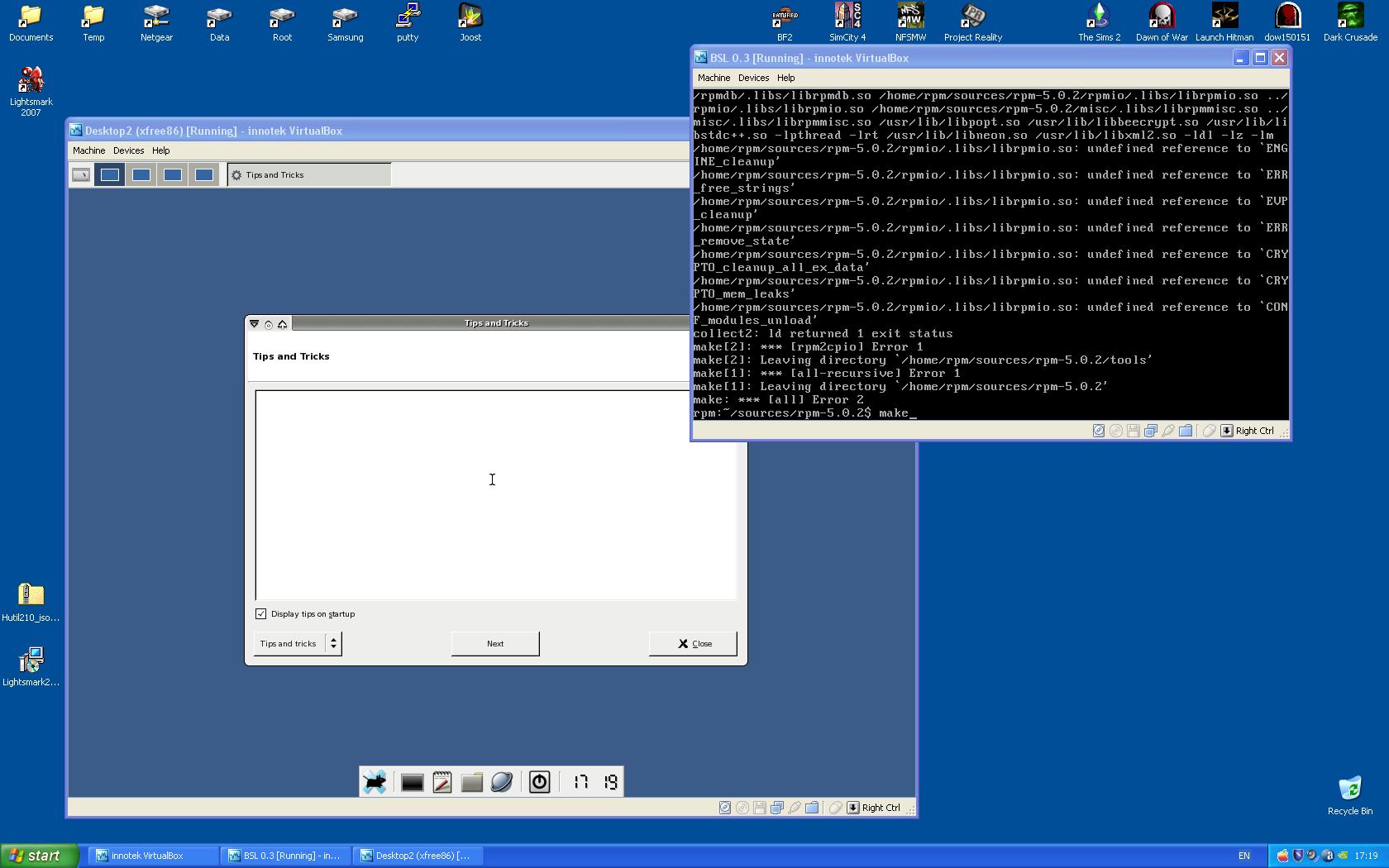Open Devices menu in BSL 0.3 window
Image resolution: width=1389 pixels, height=868 pixels.
click(753, 78)
